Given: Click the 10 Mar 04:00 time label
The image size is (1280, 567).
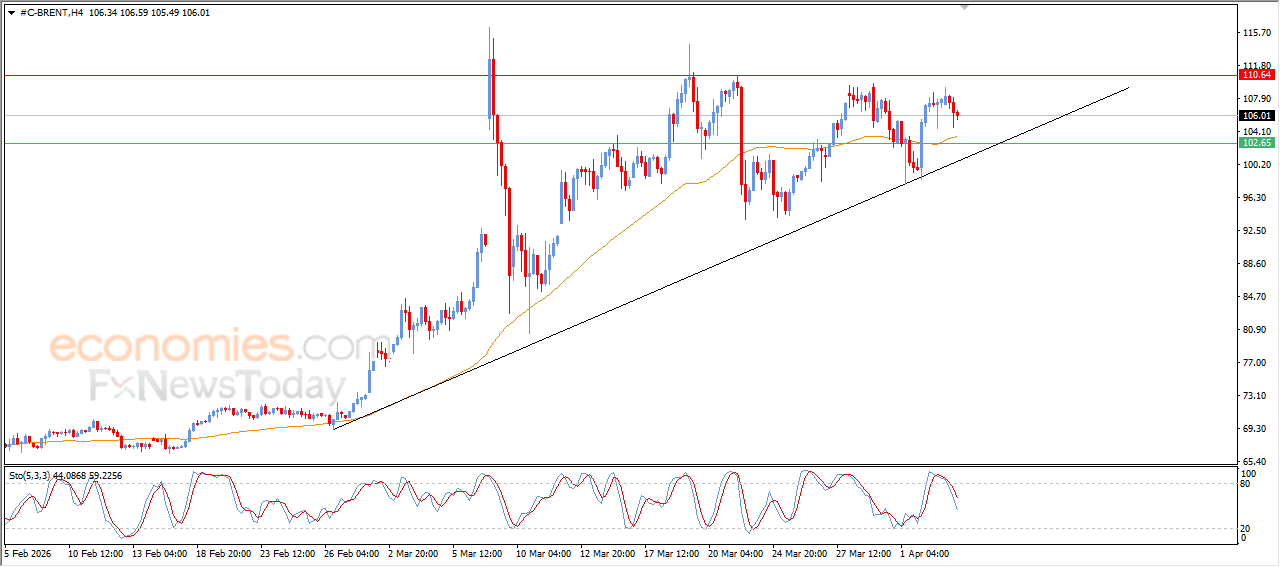Looking at the screenshot, I should (543, 552).
